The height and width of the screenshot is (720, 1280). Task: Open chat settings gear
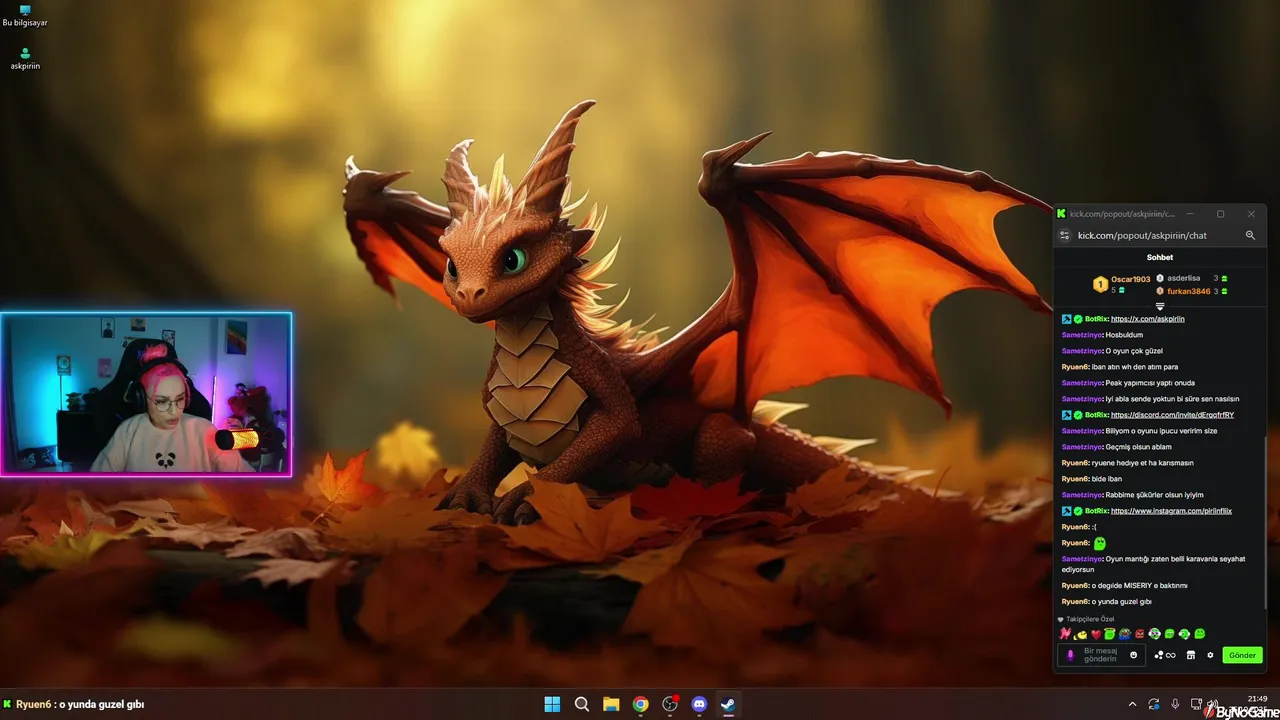click(1210, 655)
